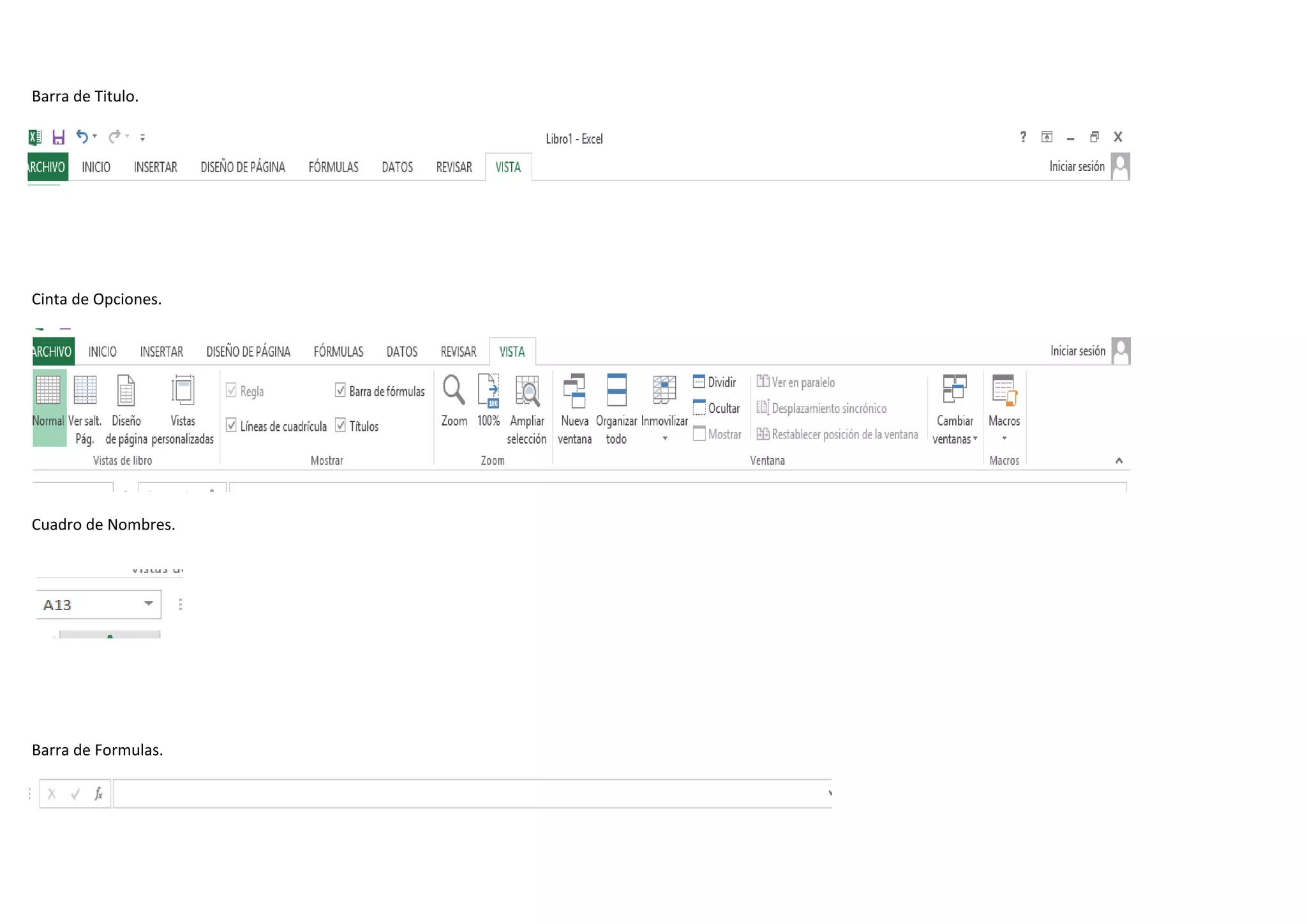Open the Zoom magnifier tool
1307x924 pixels.
454,391
